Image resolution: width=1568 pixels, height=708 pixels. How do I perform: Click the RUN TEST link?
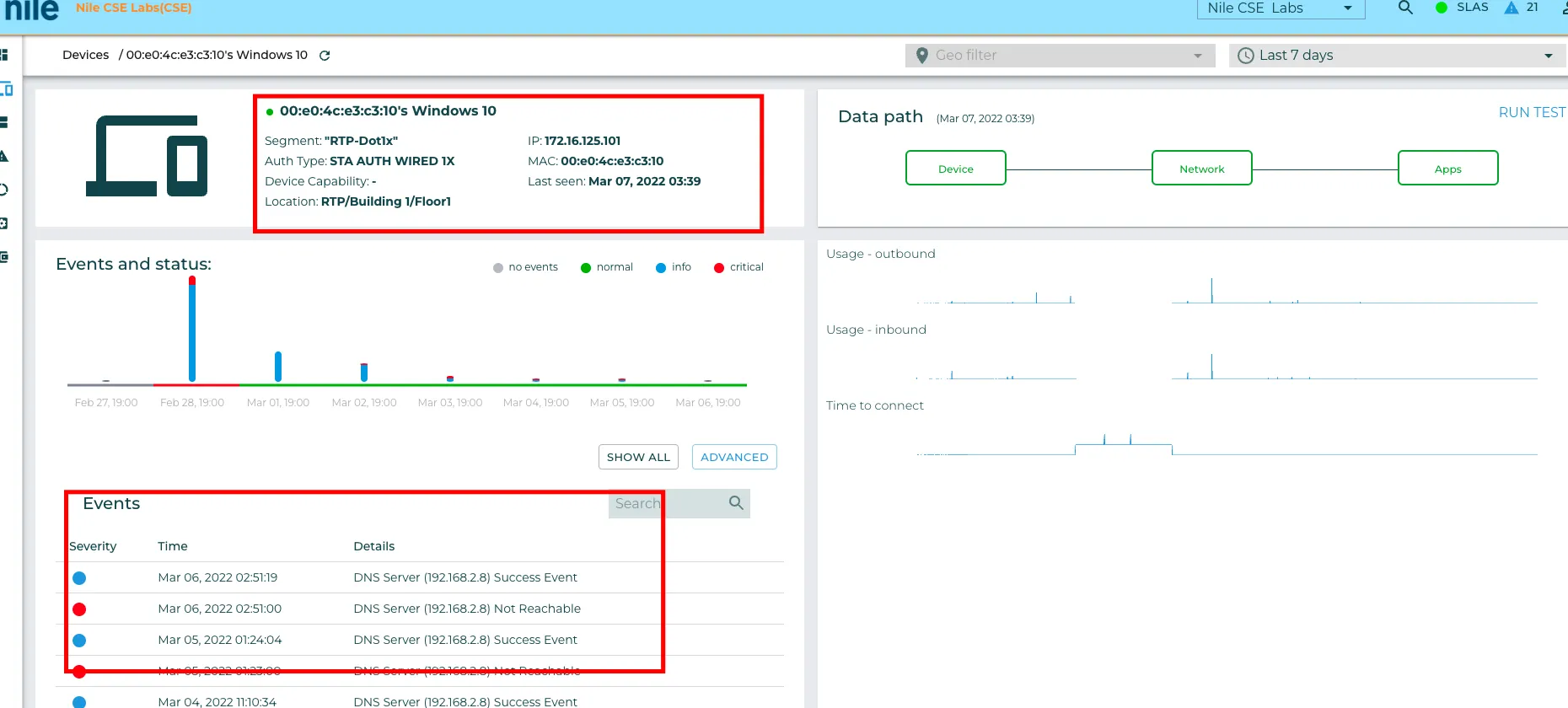[x=1532, y=112]
